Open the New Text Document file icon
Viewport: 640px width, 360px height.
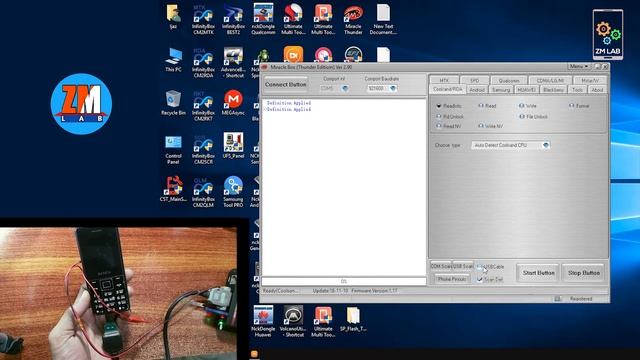(383, 20)
